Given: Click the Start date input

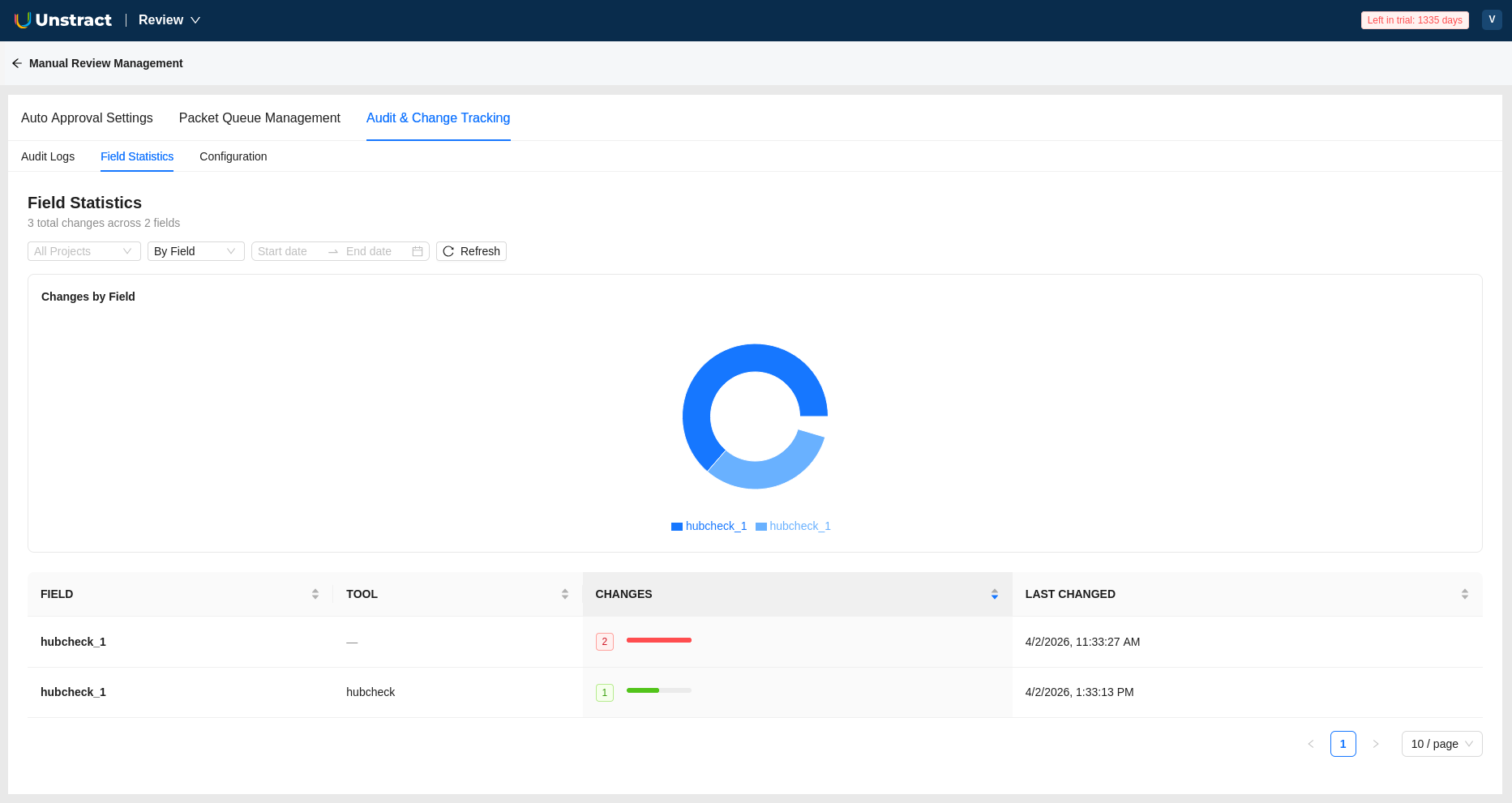Looking at the screenshot, I should click(x=289, y=251).
